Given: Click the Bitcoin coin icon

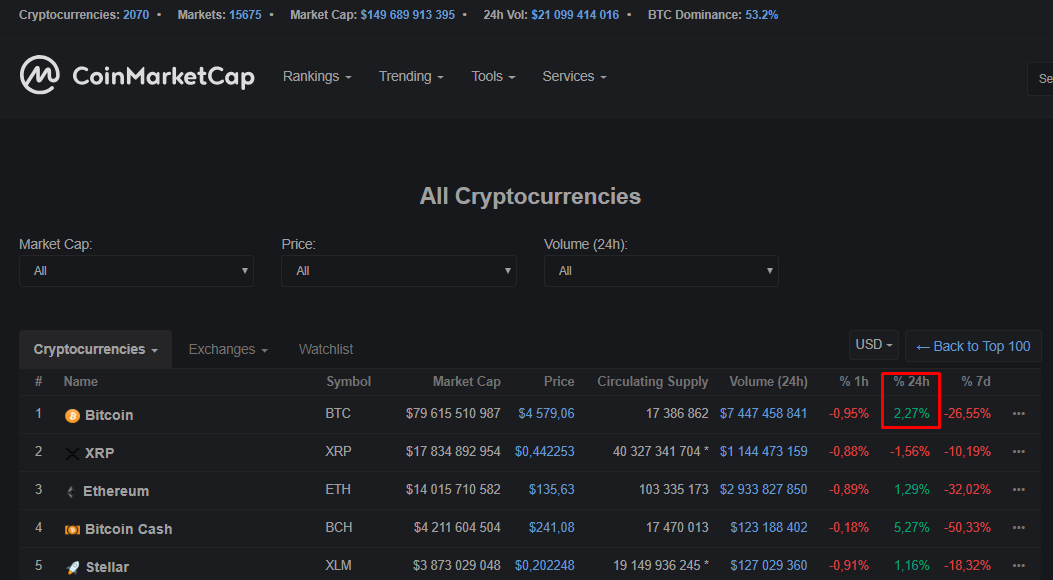Looking at the screenshot, I should 72,415.
